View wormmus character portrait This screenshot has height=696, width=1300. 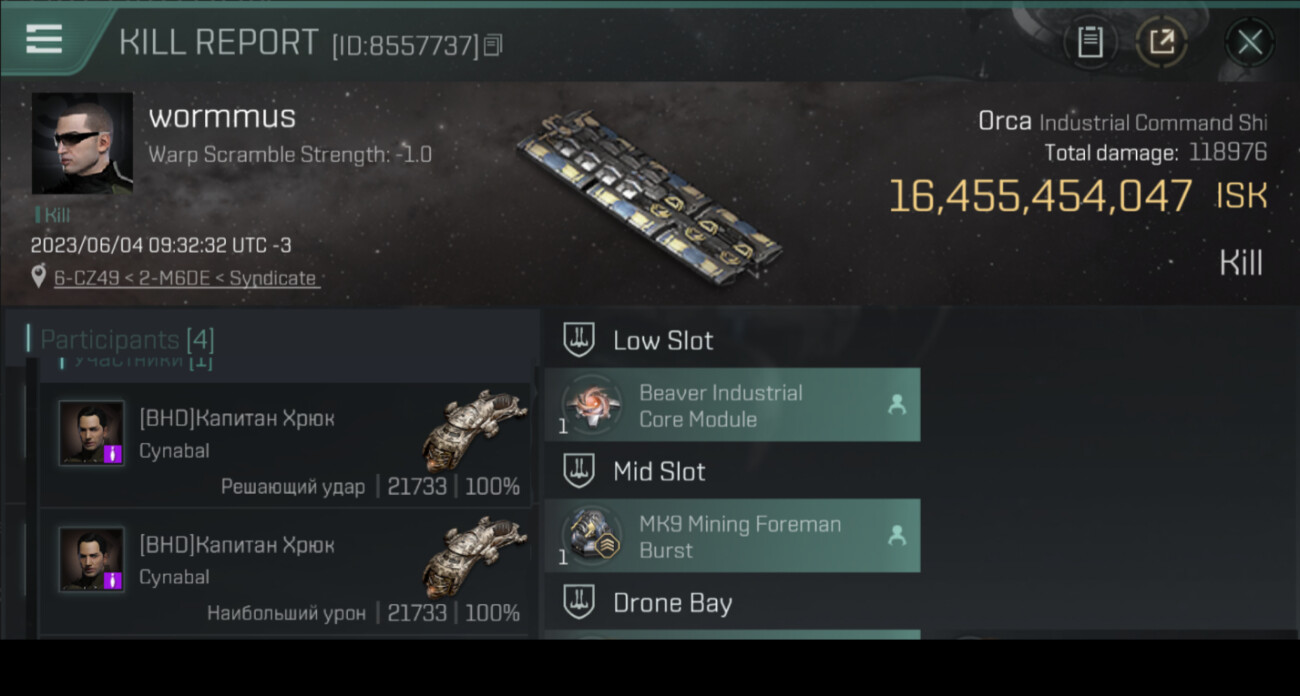click(82, 143)
